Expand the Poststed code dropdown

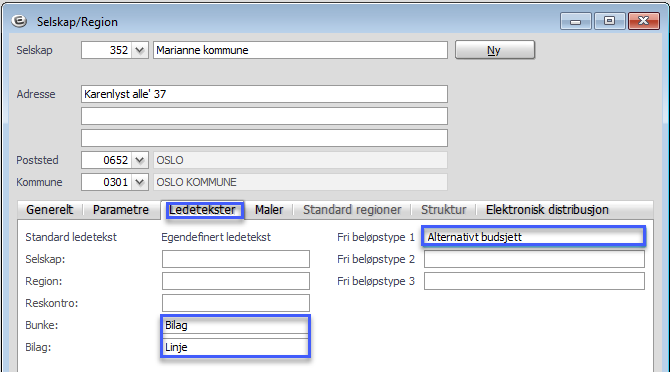tap(140, 160)
